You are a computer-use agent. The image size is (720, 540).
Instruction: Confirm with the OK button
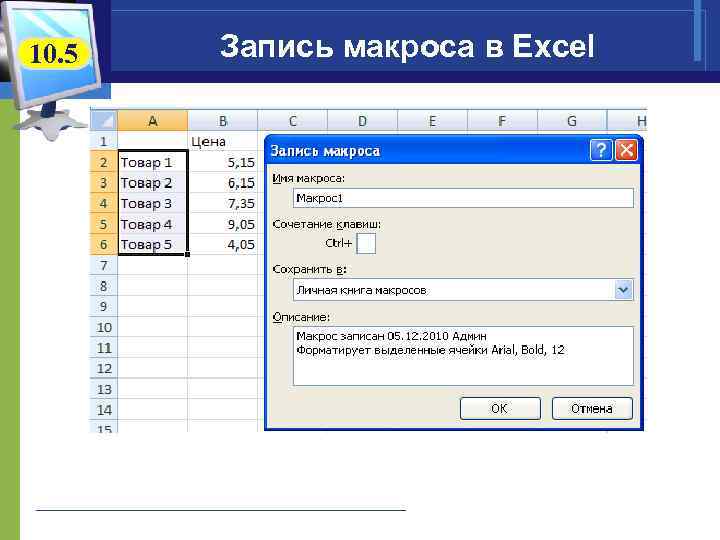(x=500, y=408)
